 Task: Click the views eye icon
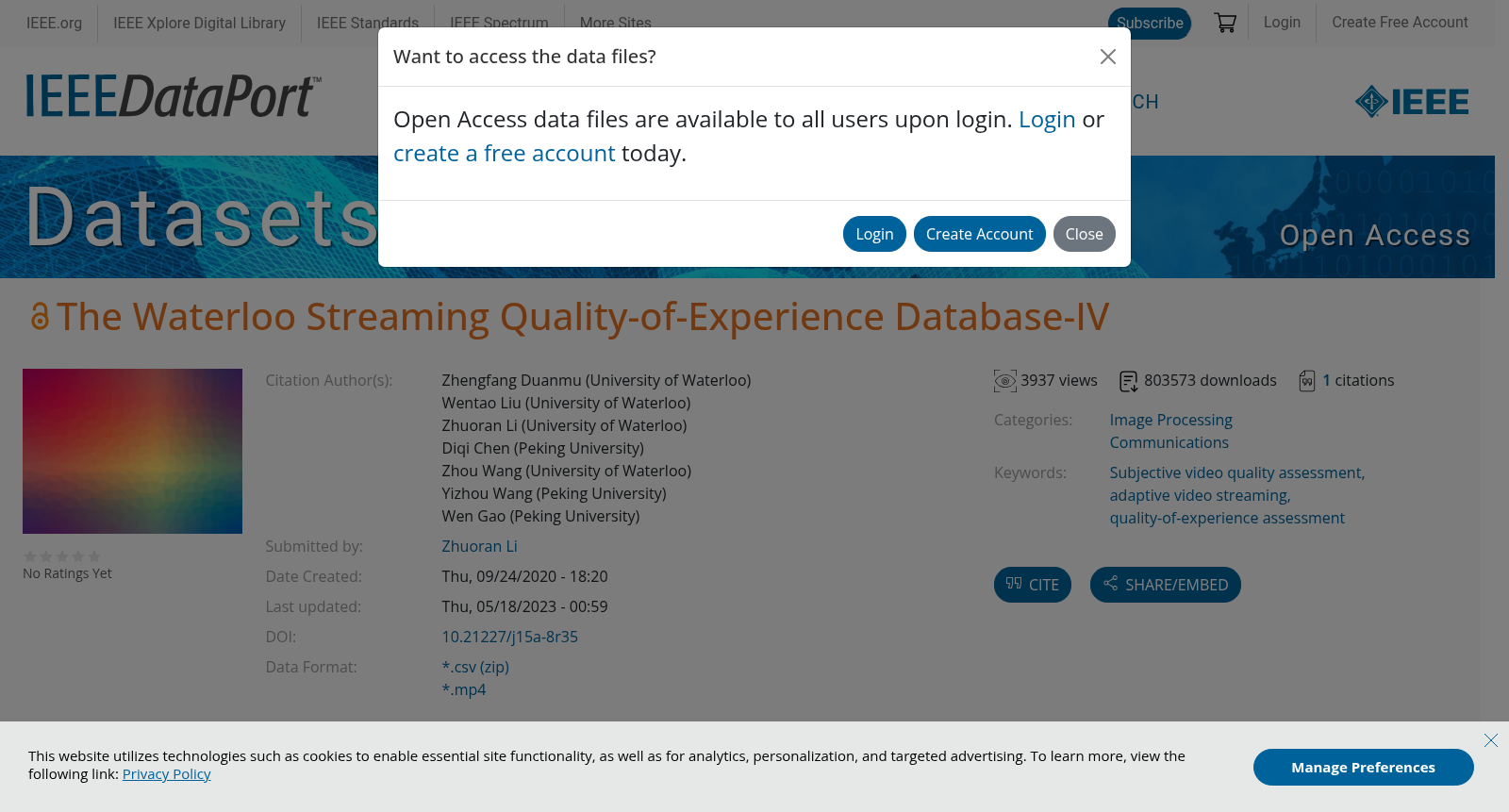(x=1005, y=381)
